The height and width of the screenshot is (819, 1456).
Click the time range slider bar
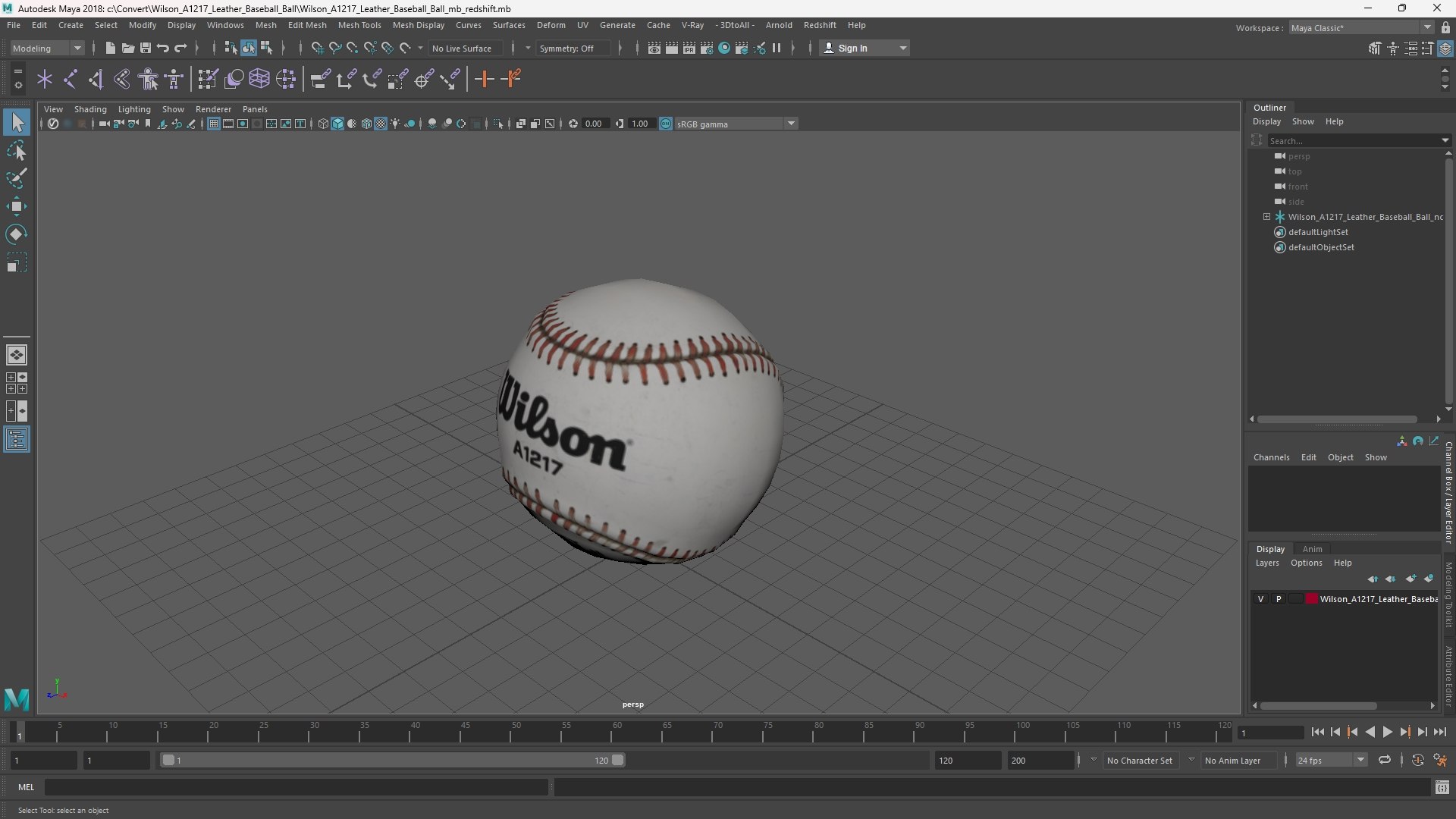pos(392,760)
